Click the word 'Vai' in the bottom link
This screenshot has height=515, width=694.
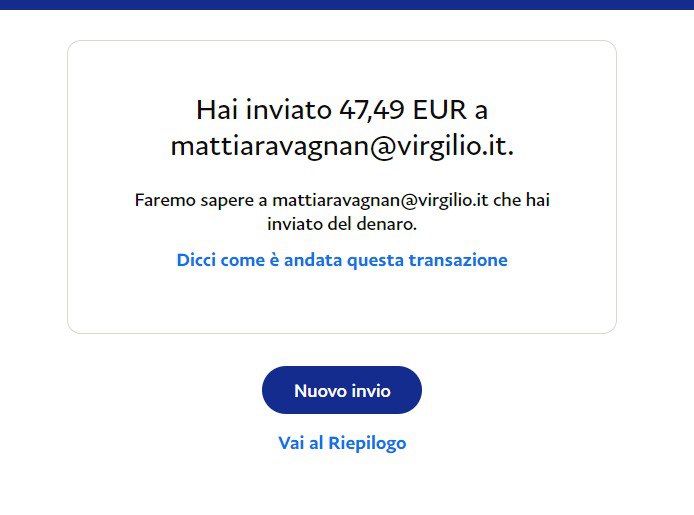click(x=291, y=443)
